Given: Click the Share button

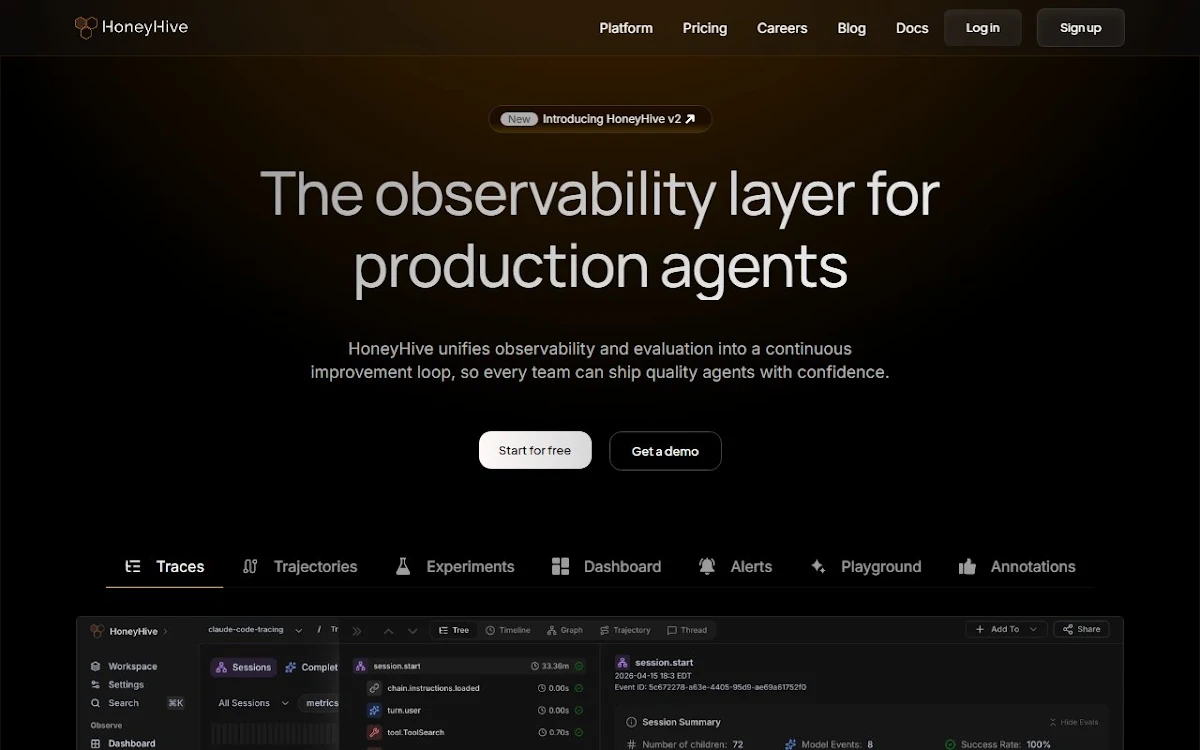Looking at the screenshot, I should coord(1081,629).
